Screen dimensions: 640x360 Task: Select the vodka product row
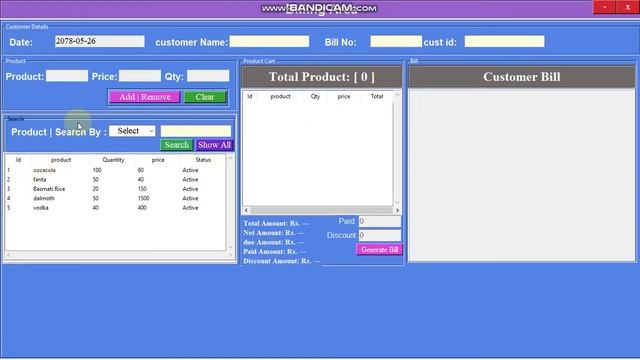point(115,207)
